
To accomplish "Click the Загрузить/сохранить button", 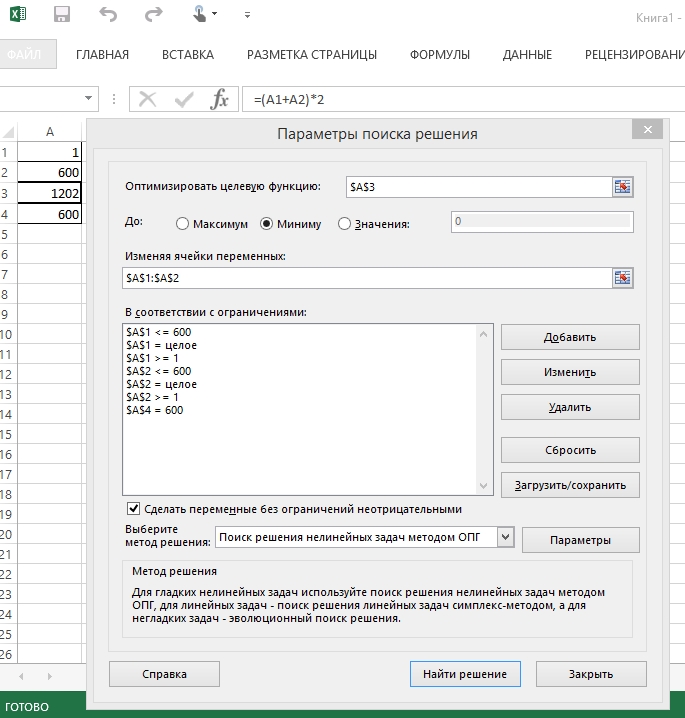I will coord(570,485).
